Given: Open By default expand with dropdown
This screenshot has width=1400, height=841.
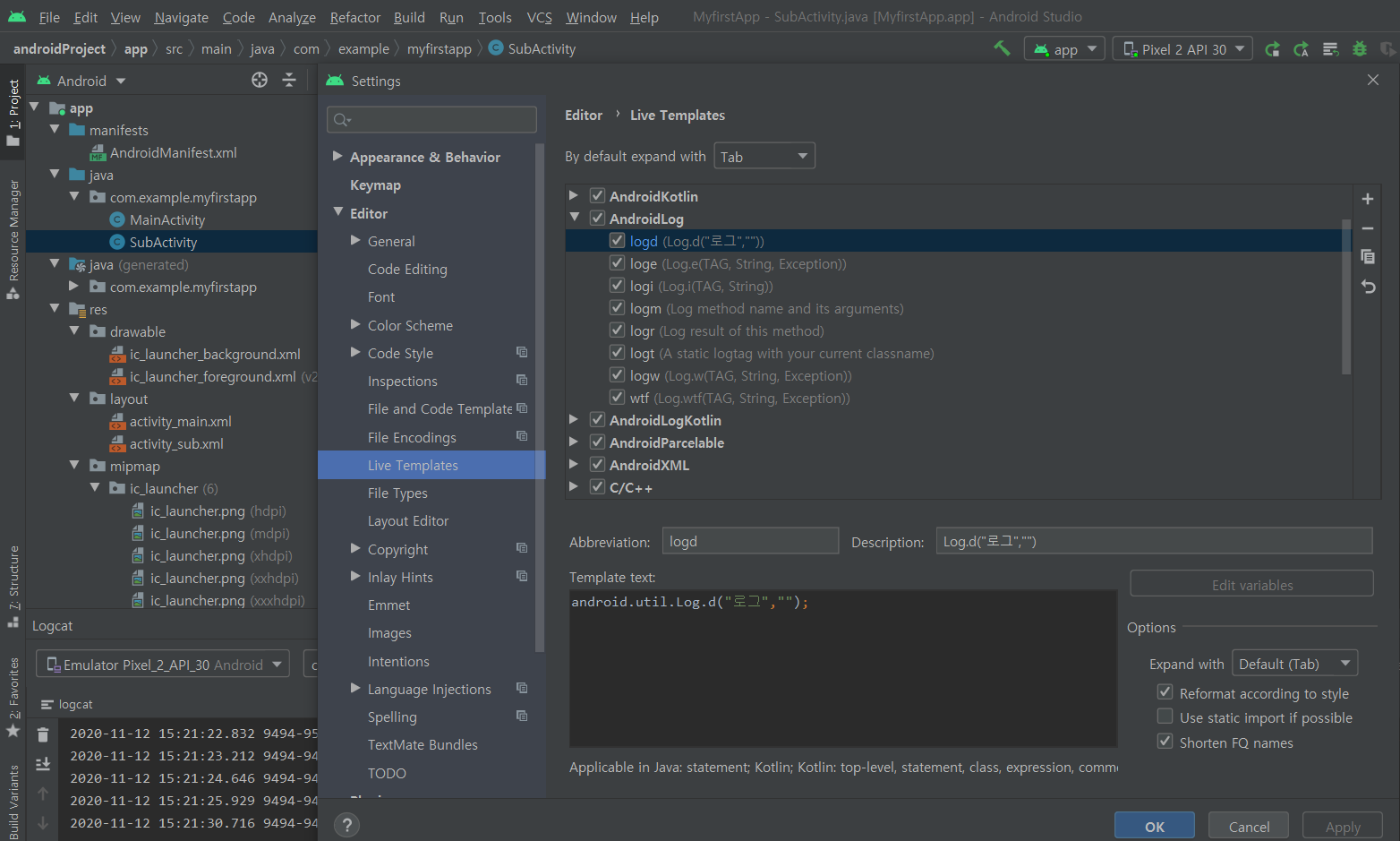Looking at the screenshot, I should point(764,156).
